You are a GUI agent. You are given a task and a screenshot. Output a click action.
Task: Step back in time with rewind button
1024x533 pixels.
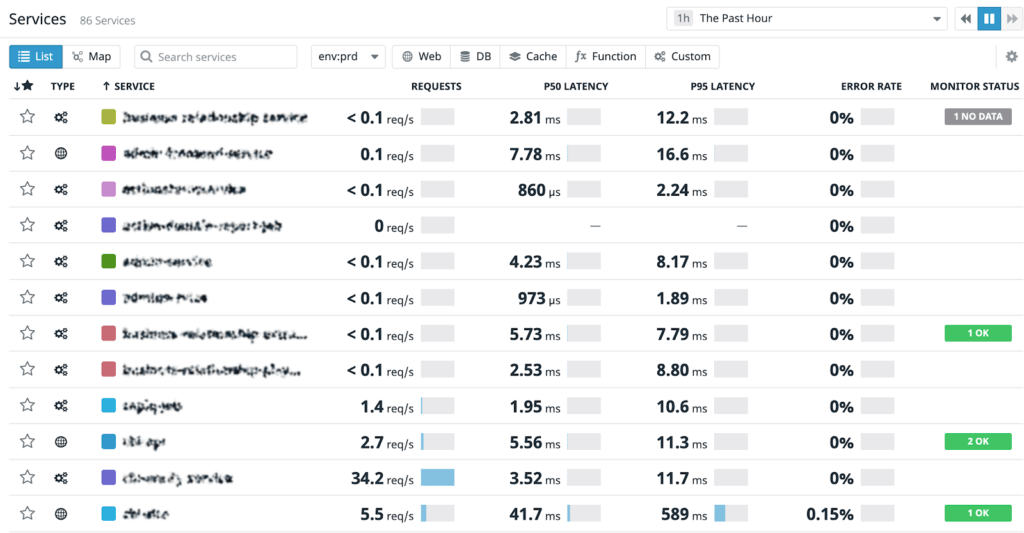point(965,19)
